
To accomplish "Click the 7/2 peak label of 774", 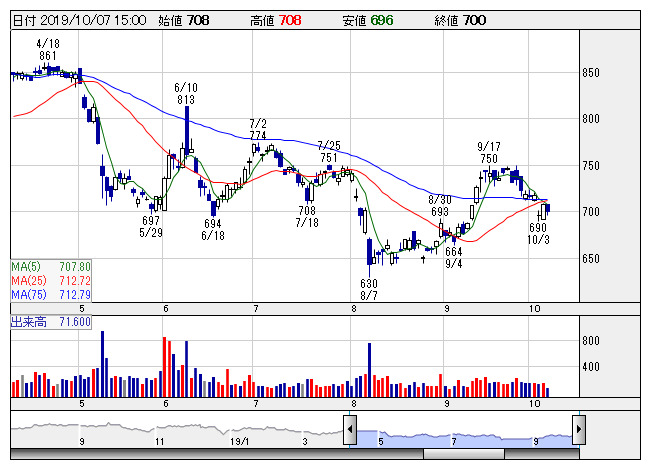I will [x=258, y=129].
